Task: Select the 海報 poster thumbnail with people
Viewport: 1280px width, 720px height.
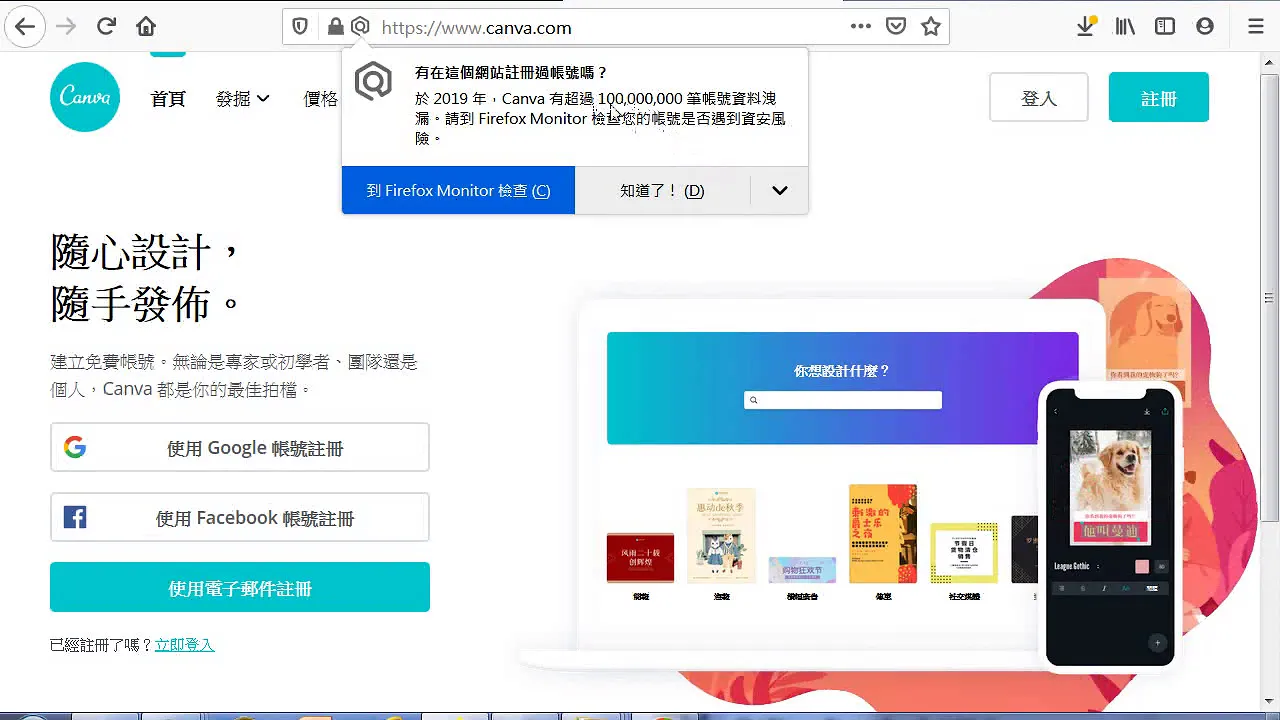Action: click(x=721, y=535)
